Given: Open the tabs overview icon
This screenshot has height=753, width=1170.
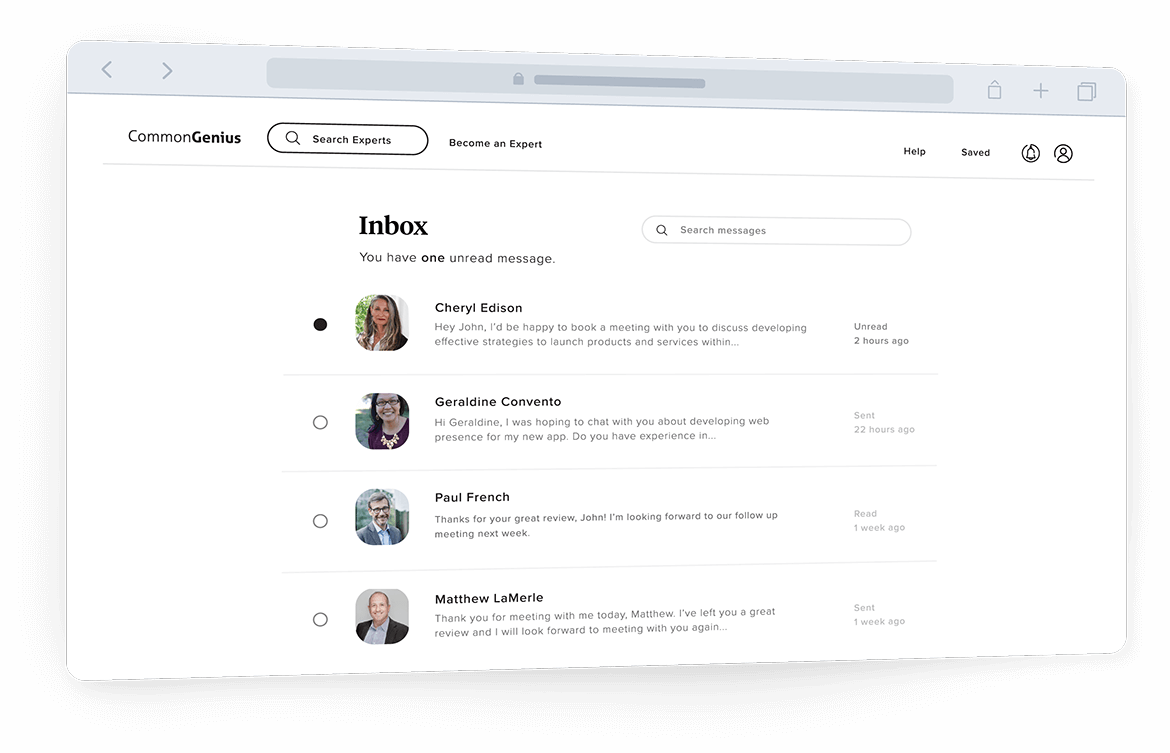Looking at the screenshot, I should tap(1086, 92).
